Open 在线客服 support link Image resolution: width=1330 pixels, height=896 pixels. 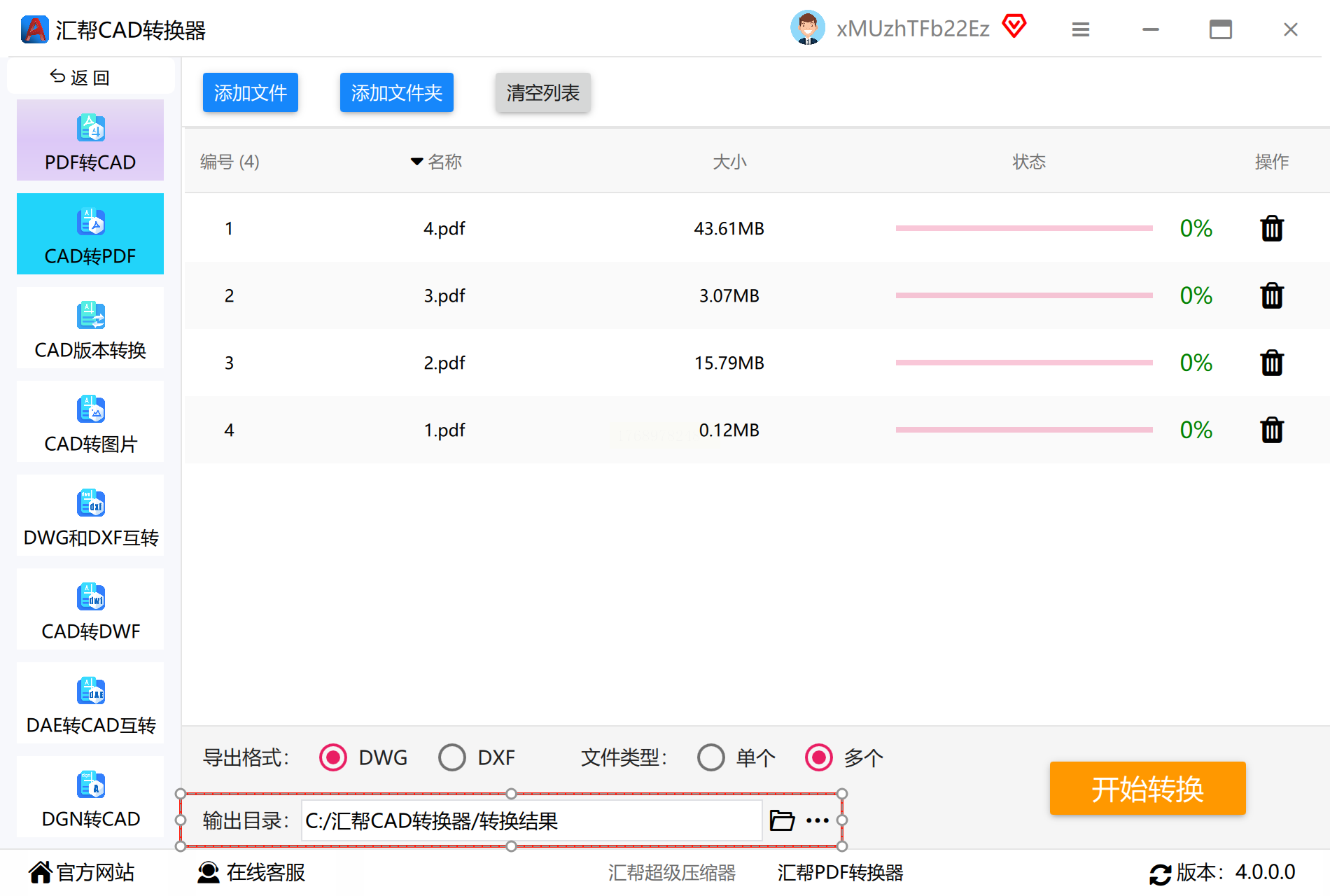251,872
